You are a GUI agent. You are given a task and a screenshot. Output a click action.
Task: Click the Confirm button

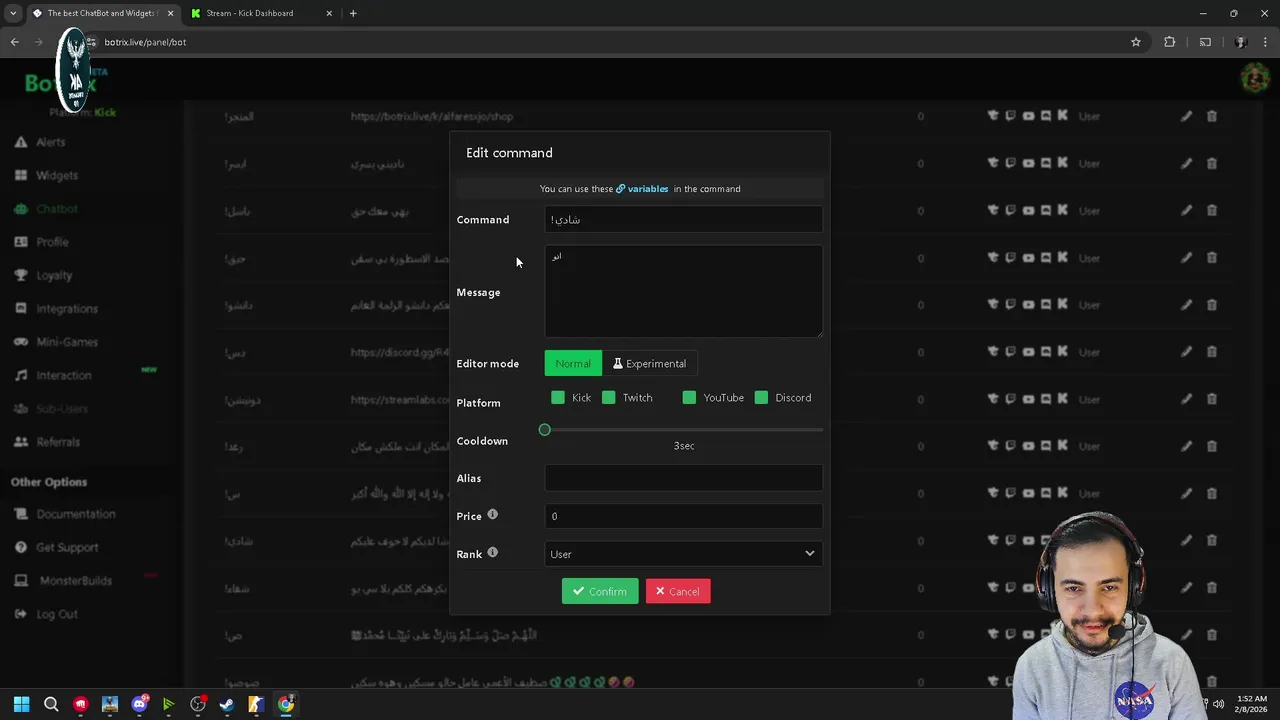[600, 591]
